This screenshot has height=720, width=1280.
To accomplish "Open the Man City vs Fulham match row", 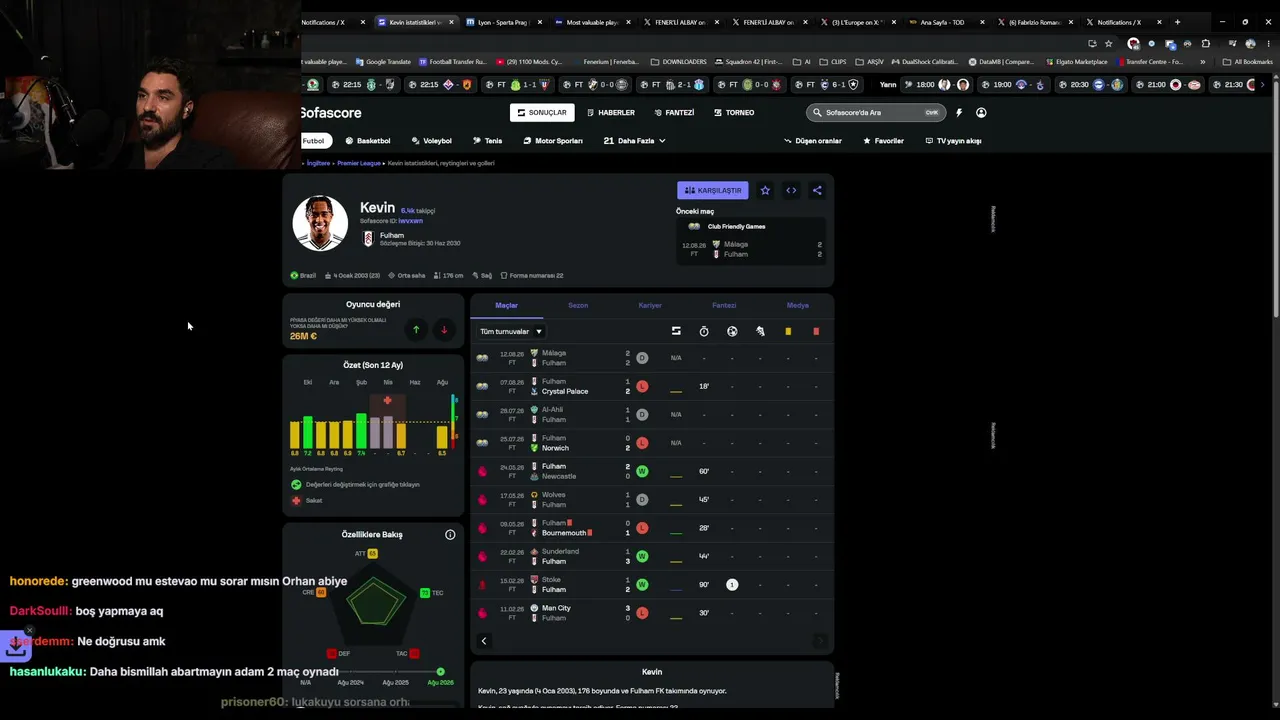I will point(652,613).
